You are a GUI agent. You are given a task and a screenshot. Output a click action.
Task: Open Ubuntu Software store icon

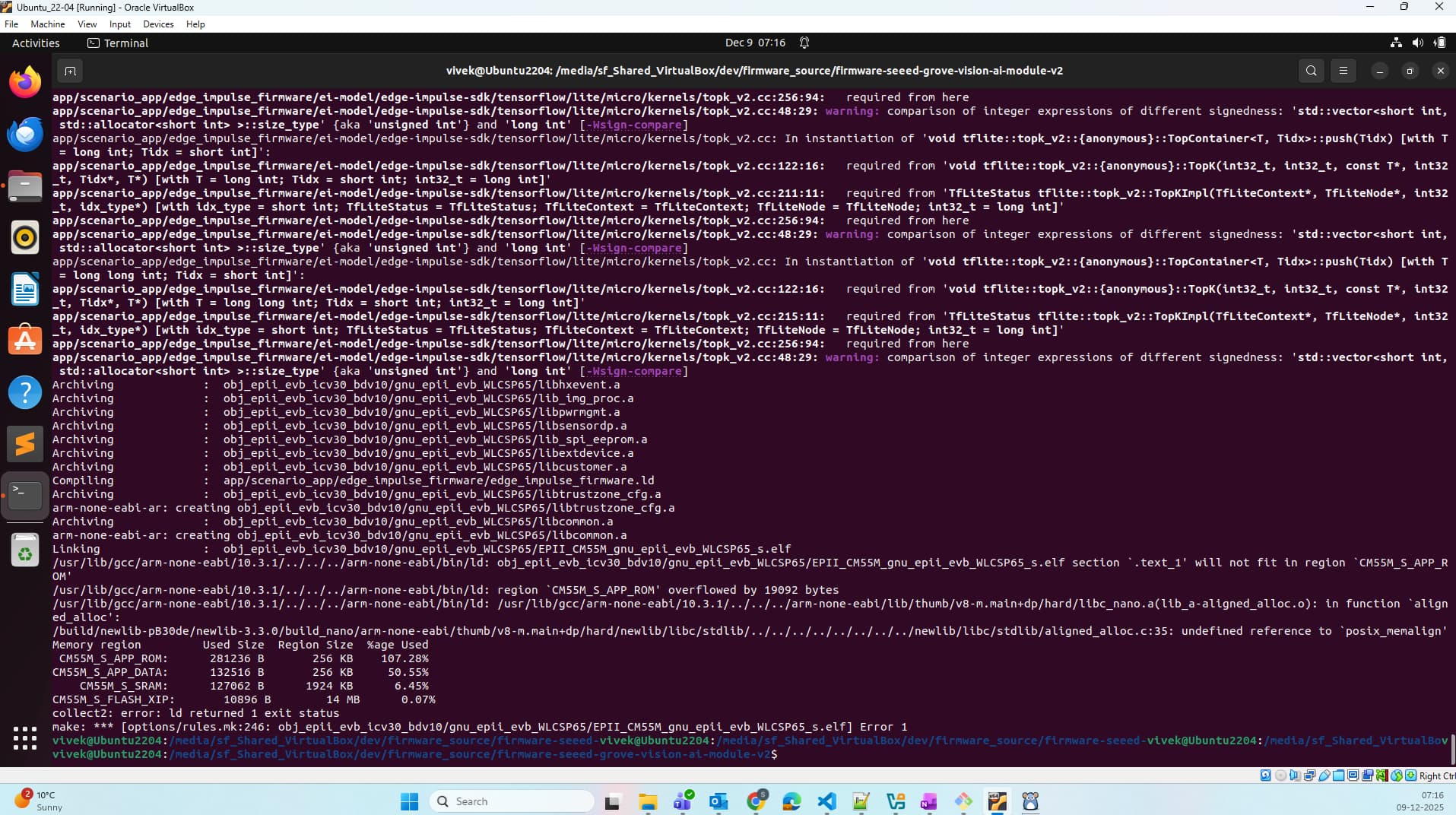click(25, 341)
